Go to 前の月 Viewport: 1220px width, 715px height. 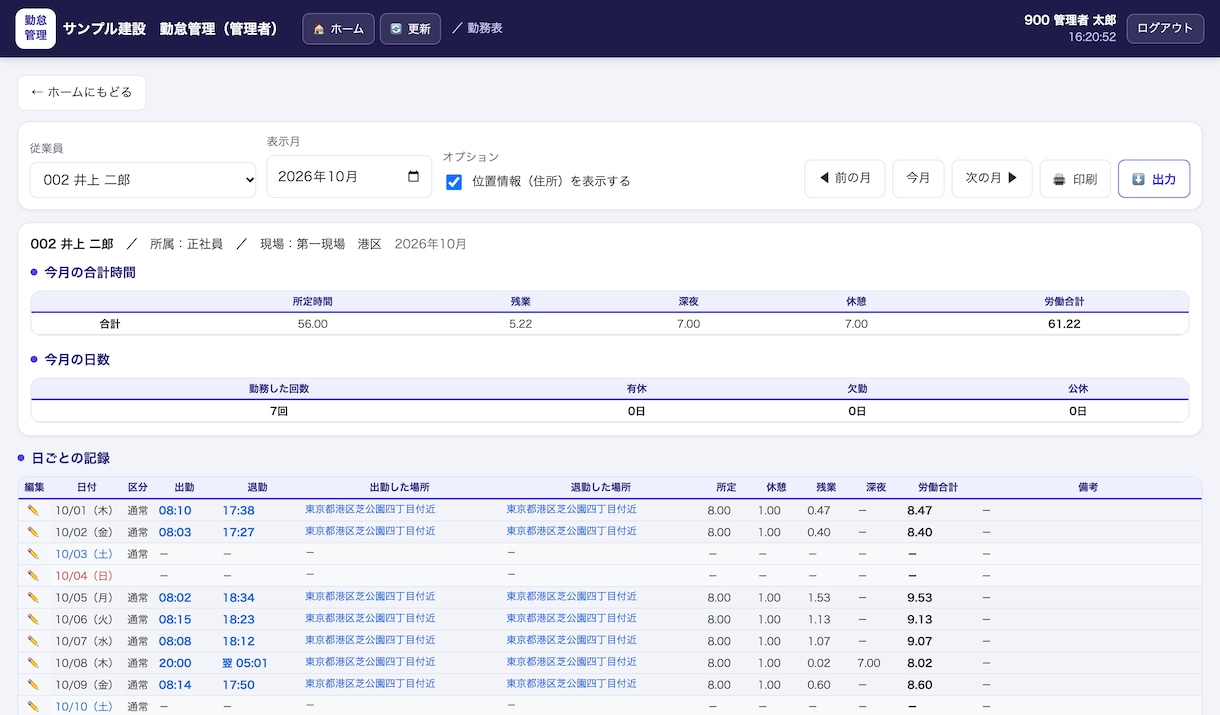(845, 179)
